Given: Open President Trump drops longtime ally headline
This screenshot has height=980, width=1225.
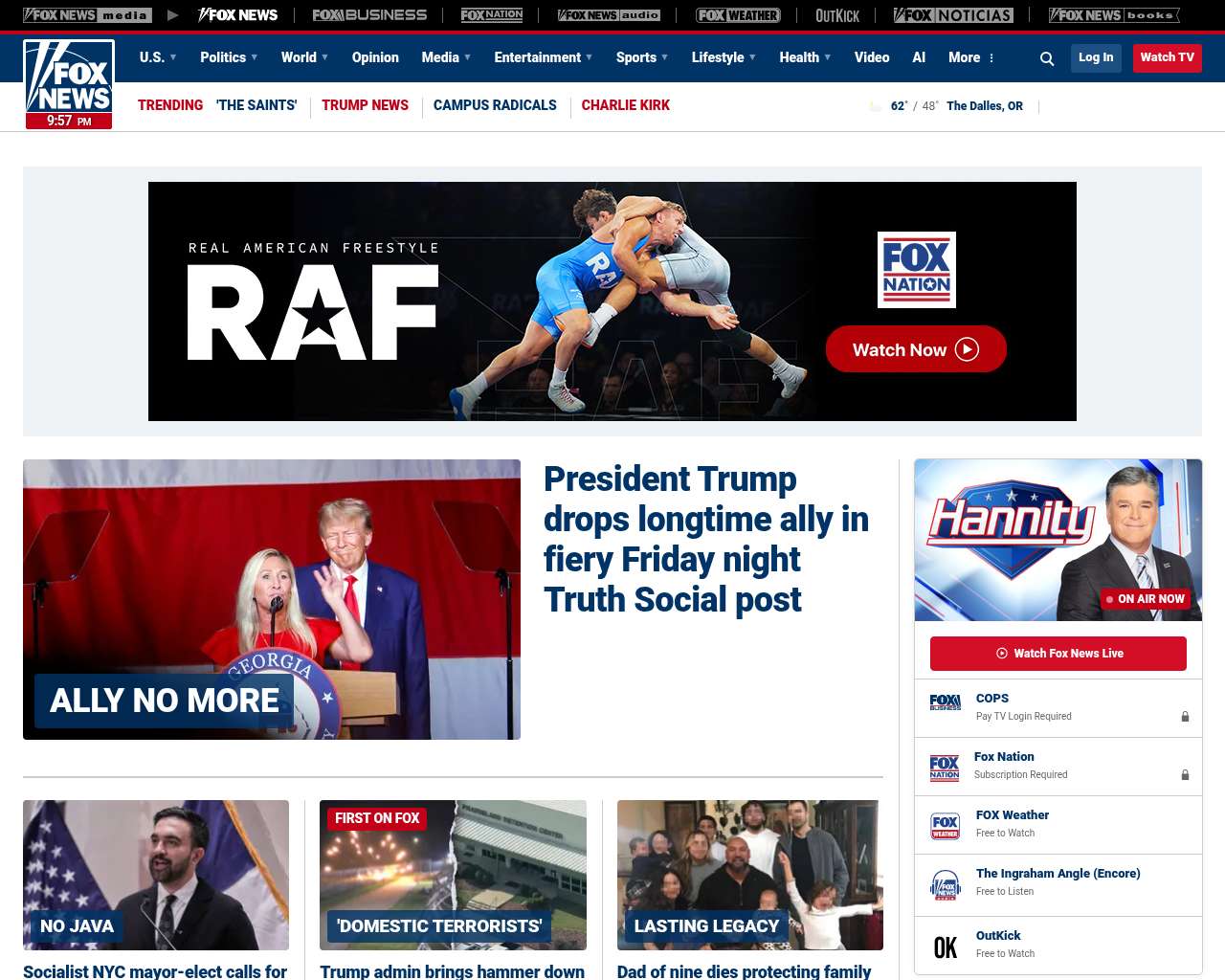Looking at the screenshot, I should pos(706,539).
